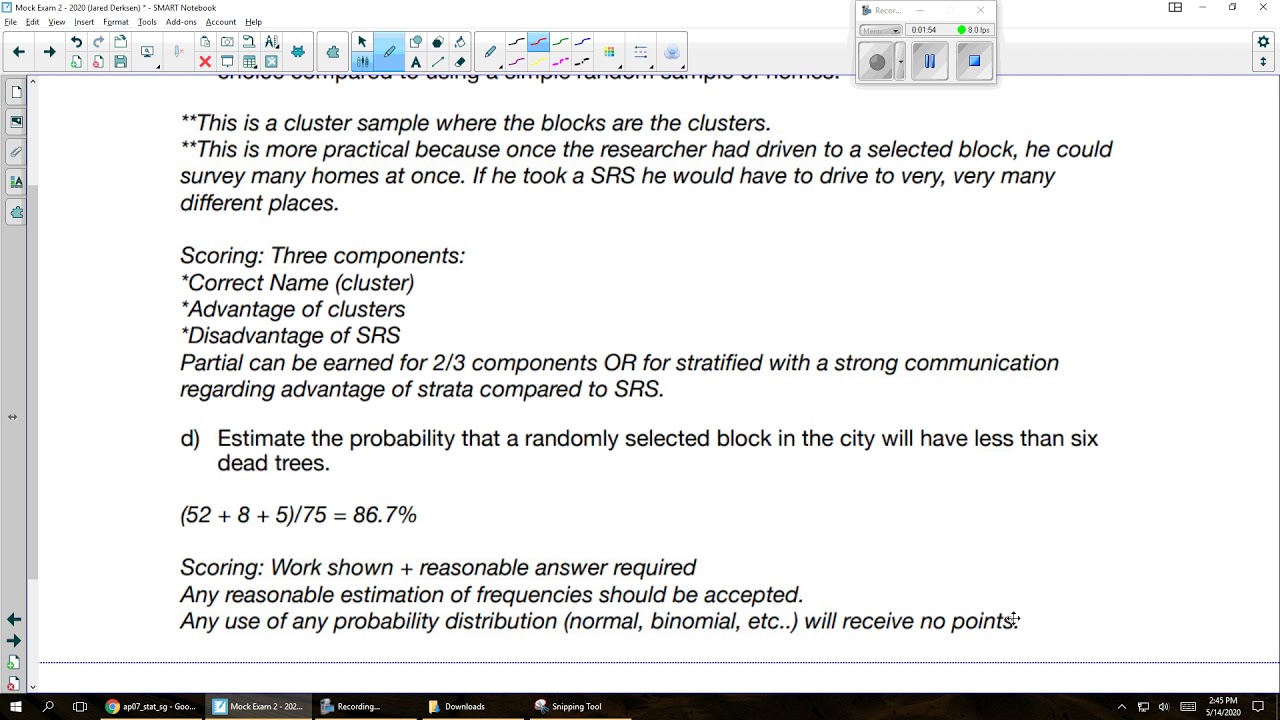The width and height of the screenshot is (1280, 720).
Task: Pause the screen recording
Action: coord(929,62)
